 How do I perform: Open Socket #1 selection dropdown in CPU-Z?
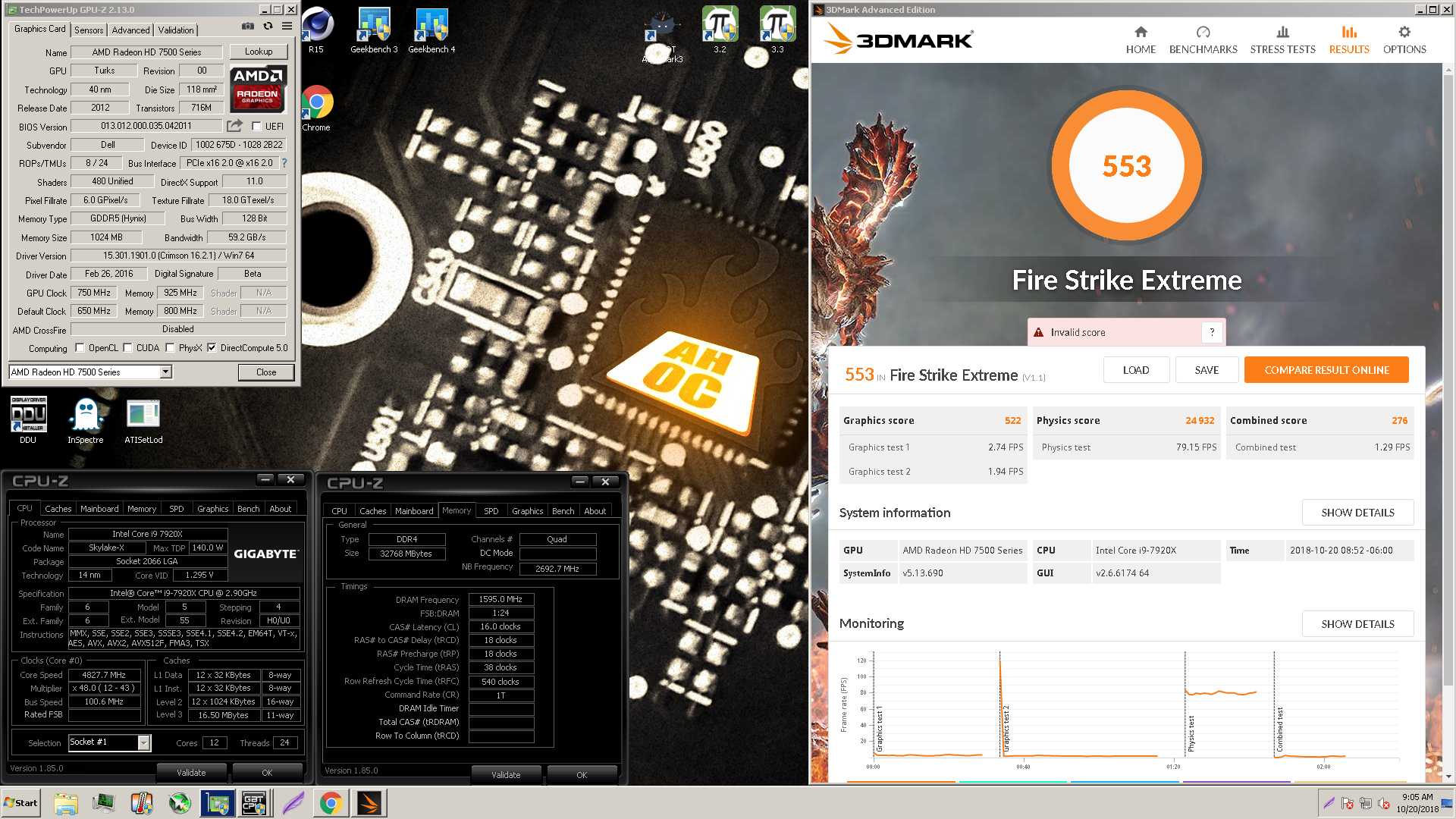143,742
